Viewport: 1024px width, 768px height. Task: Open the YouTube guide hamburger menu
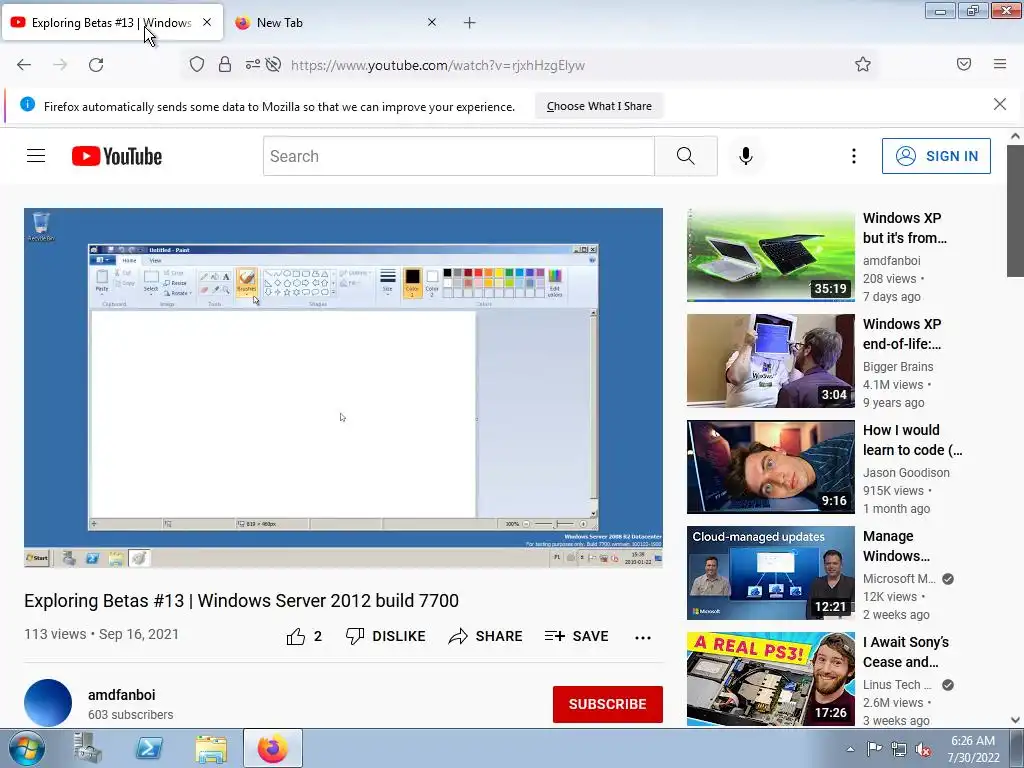tap(36, 156)
